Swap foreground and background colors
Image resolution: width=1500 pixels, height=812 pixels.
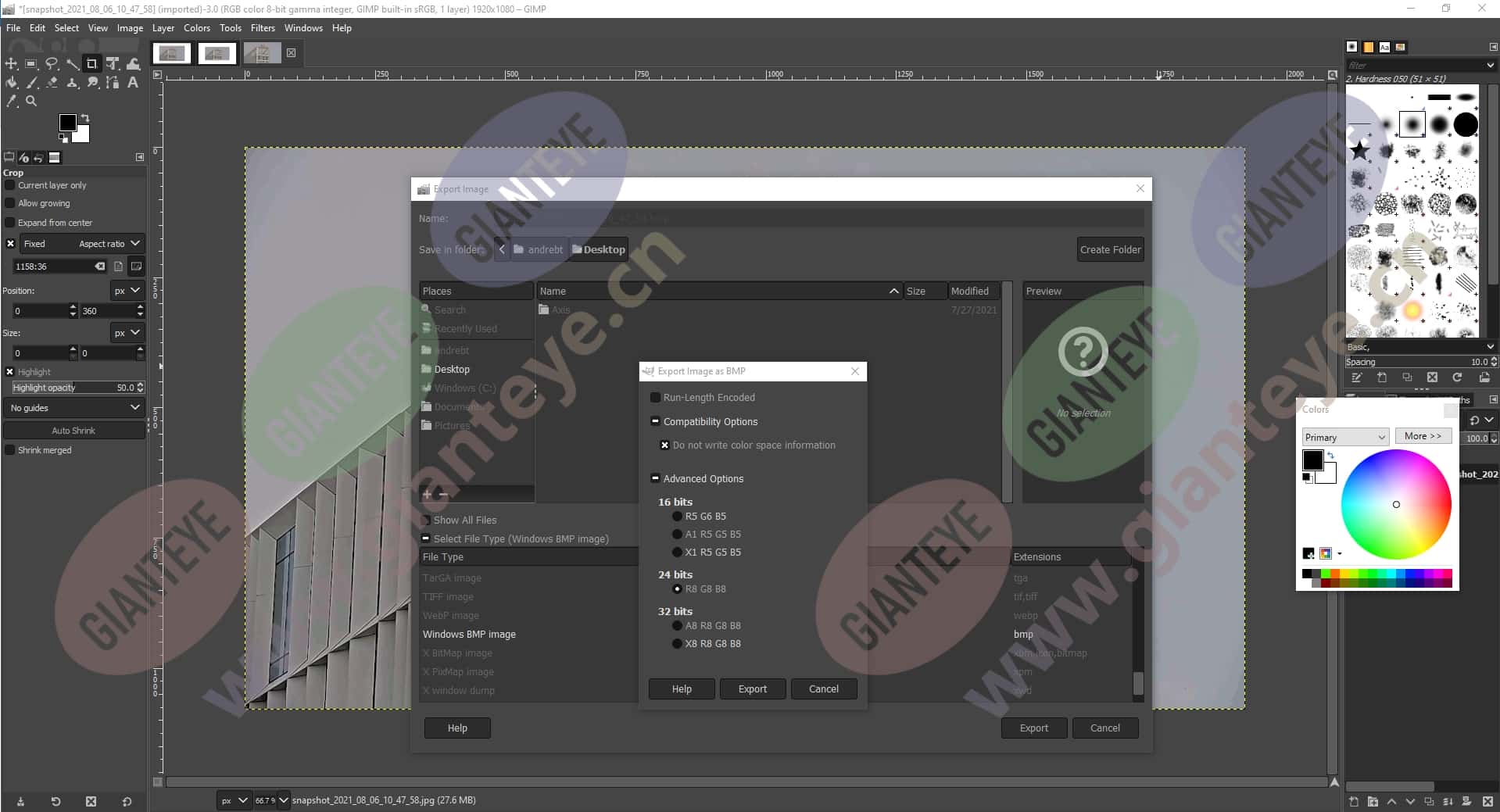(84, 118)
